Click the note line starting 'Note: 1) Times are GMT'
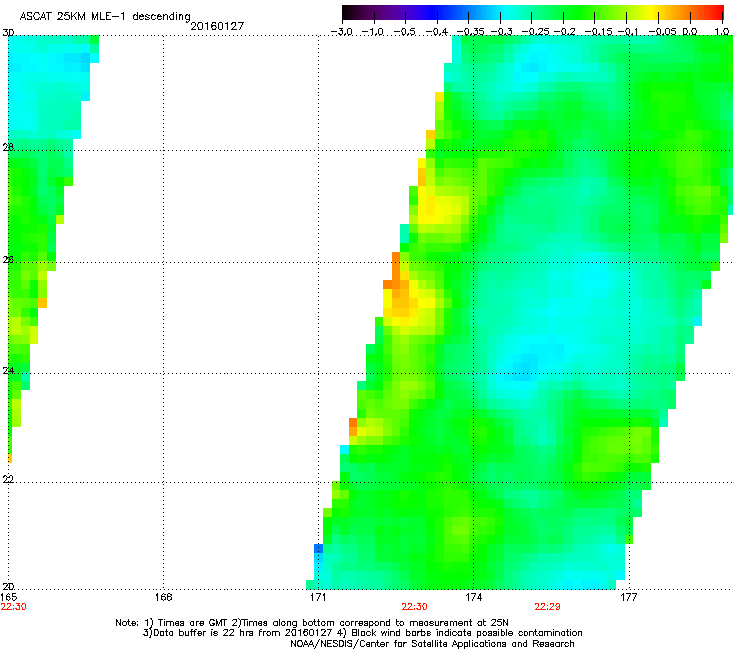 [x=312, y=623]
